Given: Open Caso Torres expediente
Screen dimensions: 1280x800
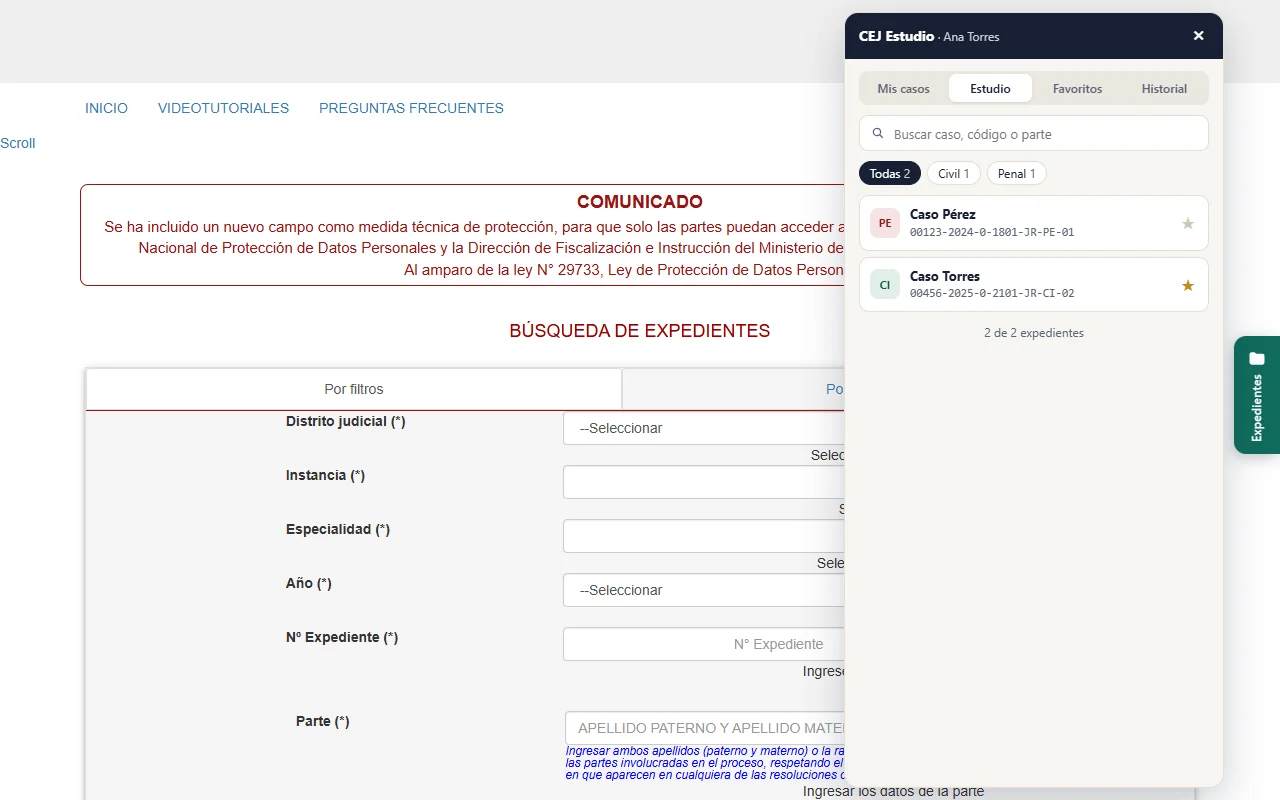Looking at the screenshot, I should [1034, 285].
